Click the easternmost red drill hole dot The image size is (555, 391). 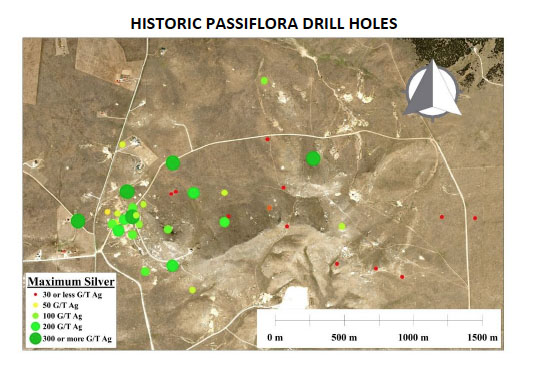(x=475, y=218)
